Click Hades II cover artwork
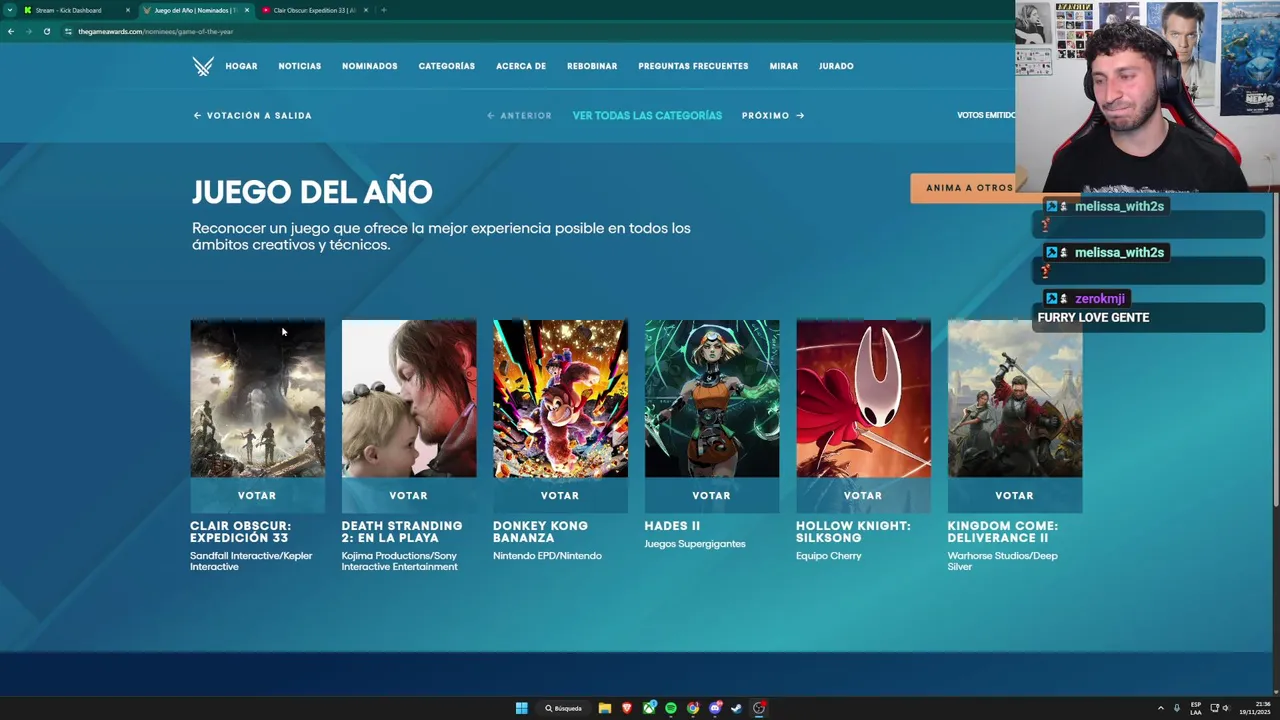This screenshot has width=1280, height=720. (712, 398)
